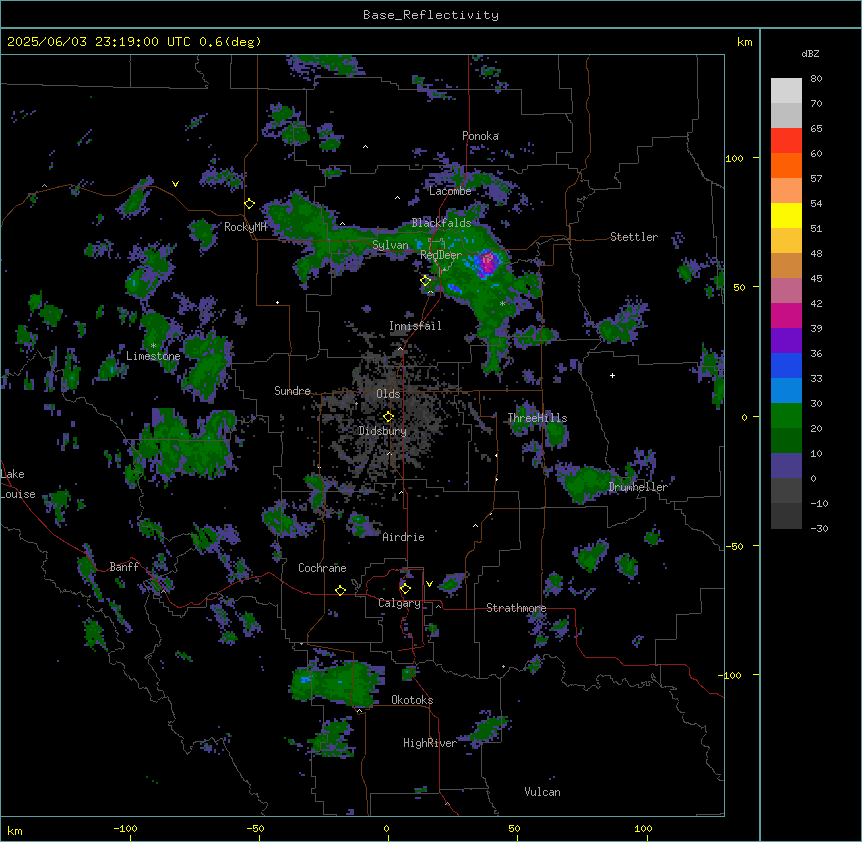The image size is (862, 842).
Task: Click the Olds town label
Action: click(x=388, y=394)
